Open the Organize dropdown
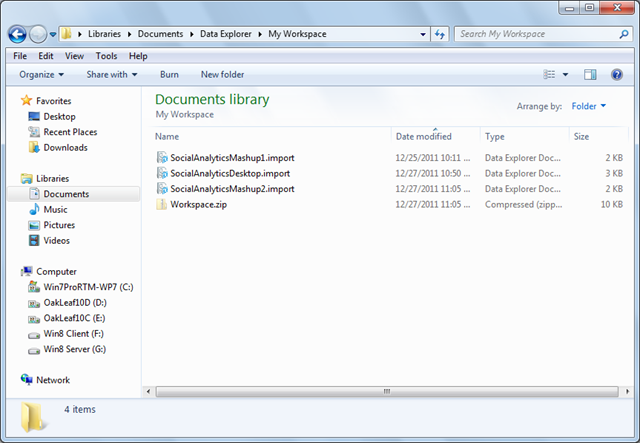Image resolution: width=640 pixels, height=443 pixels. coord(42,75)
